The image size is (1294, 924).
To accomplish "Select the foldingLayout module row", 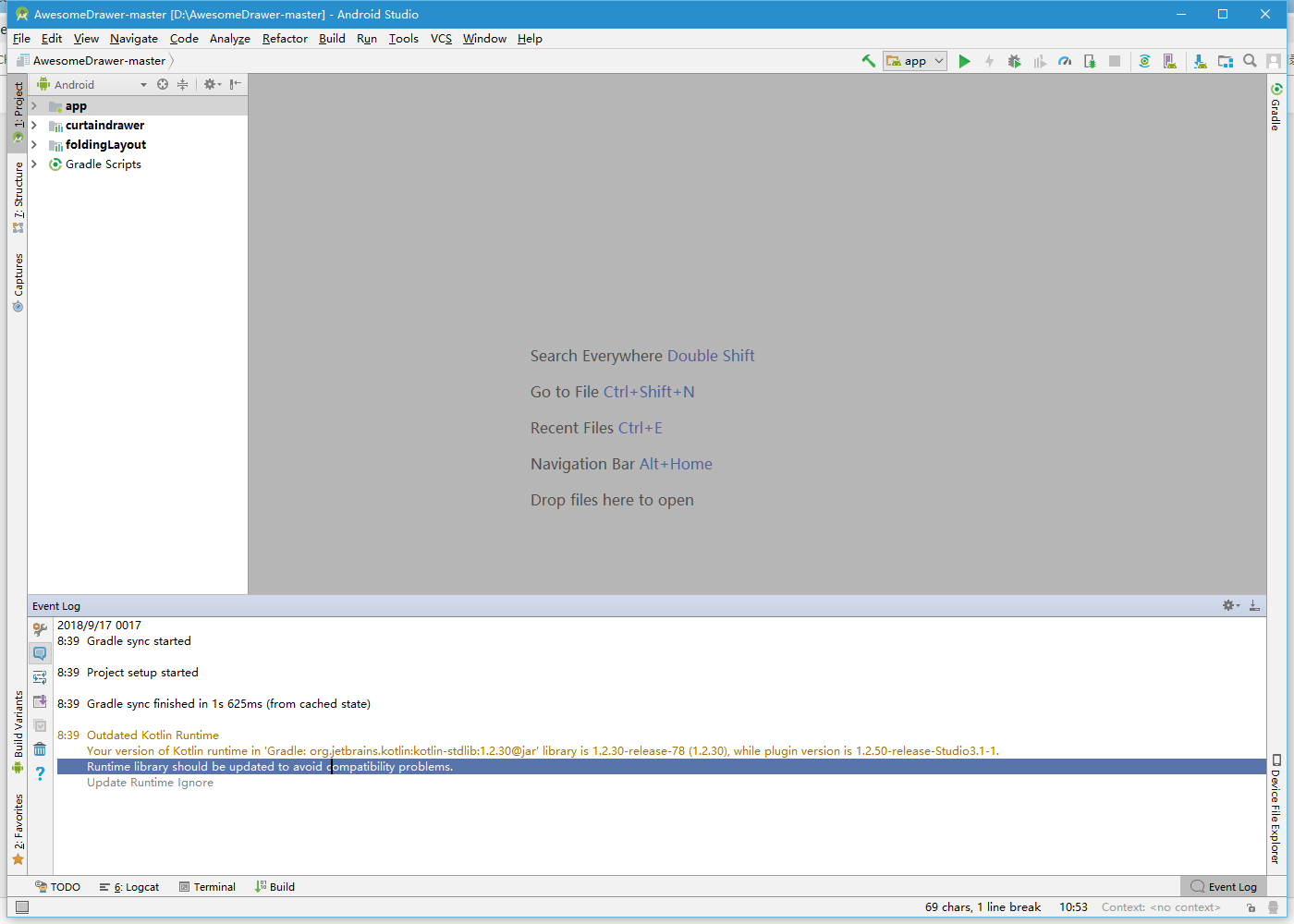I will point(138,145).
